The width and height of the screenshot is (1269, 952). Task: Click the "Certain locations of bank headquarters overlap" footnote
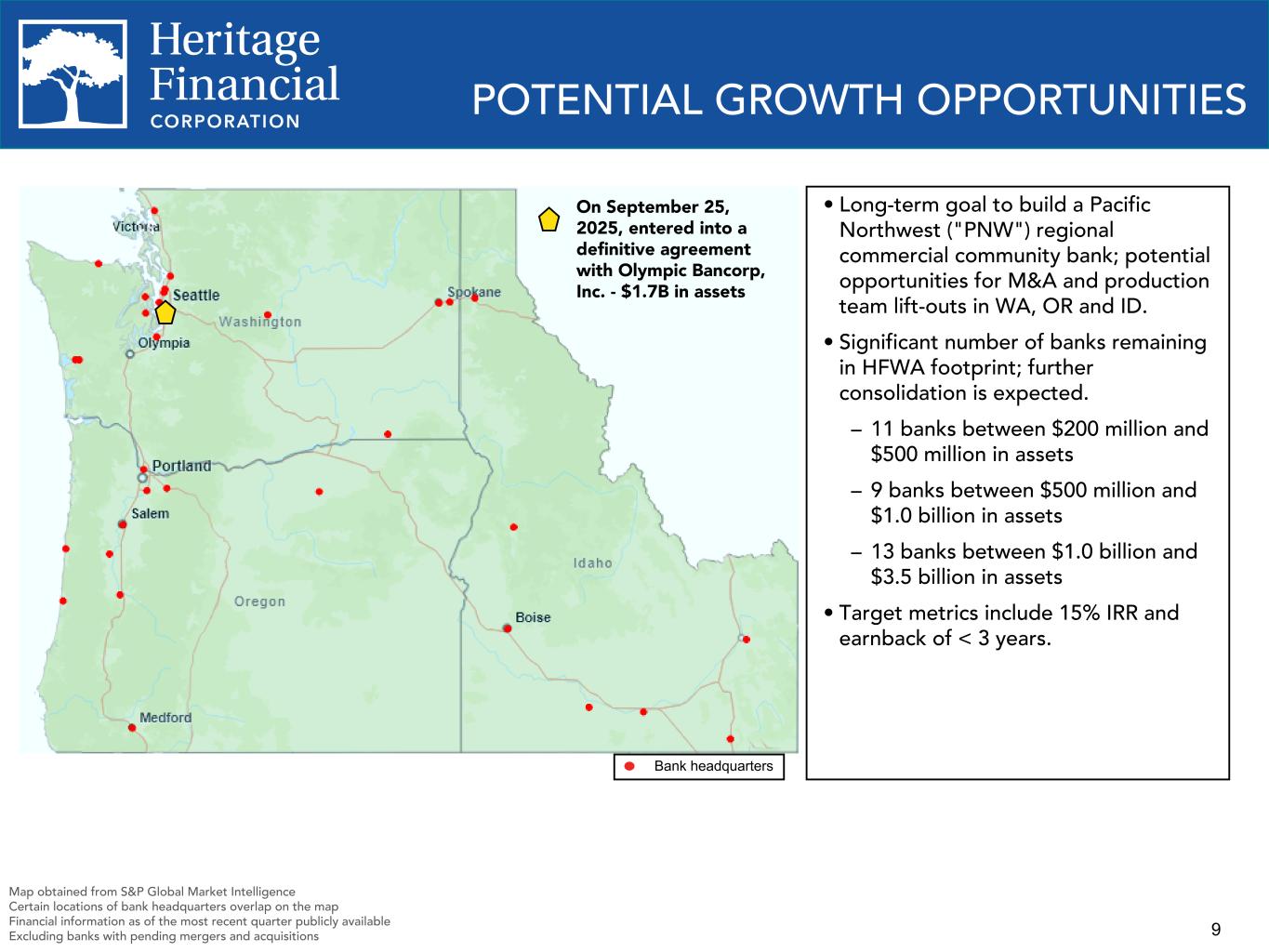coord(173,906)
